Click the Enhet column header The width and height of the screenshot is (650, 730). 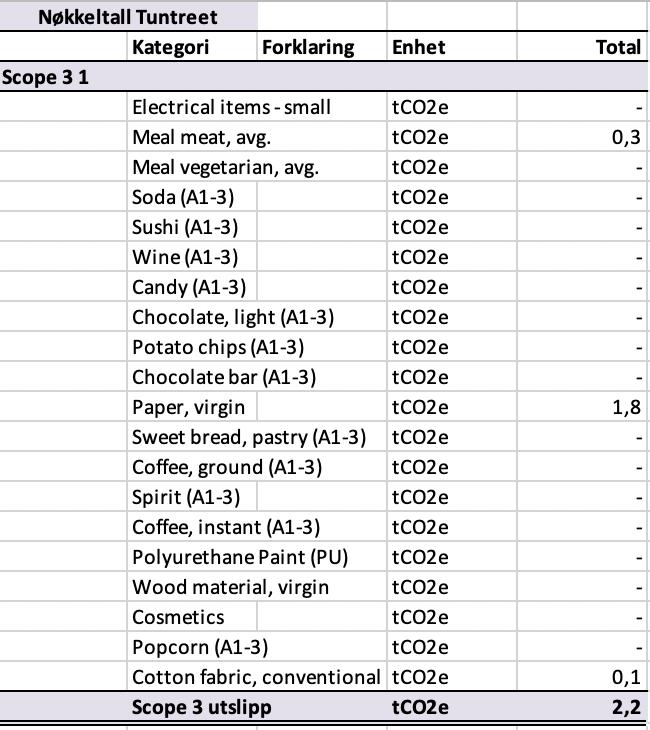(x=452, y=47)
